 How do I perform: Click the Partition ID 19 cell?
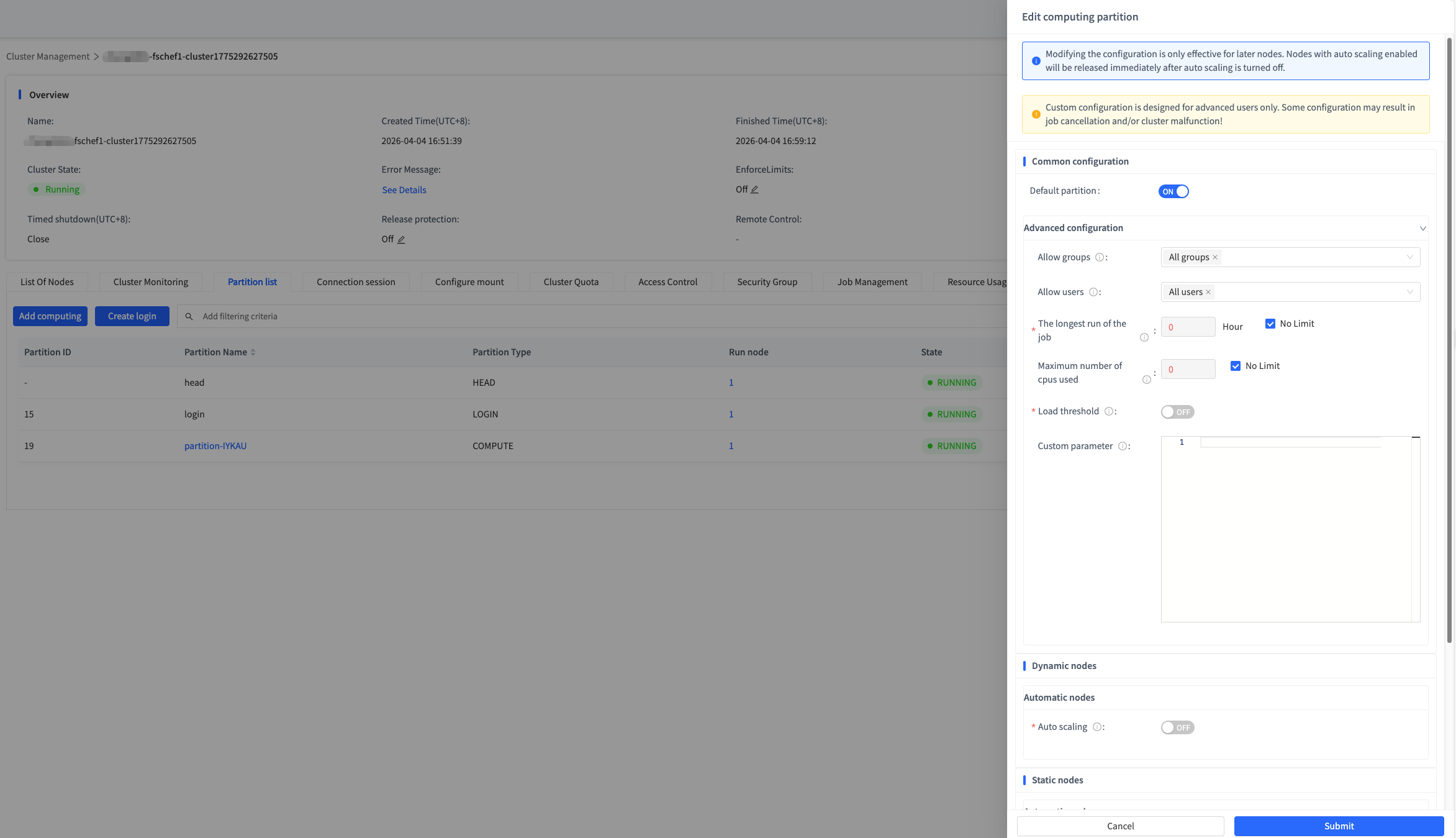click(29, 446)
